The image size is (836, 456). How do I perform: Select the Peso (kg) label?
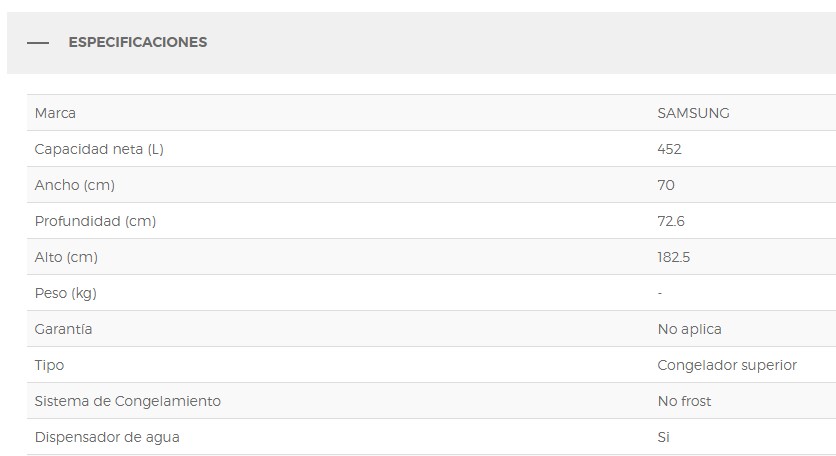pyautogui.click(x=66, y=293)
